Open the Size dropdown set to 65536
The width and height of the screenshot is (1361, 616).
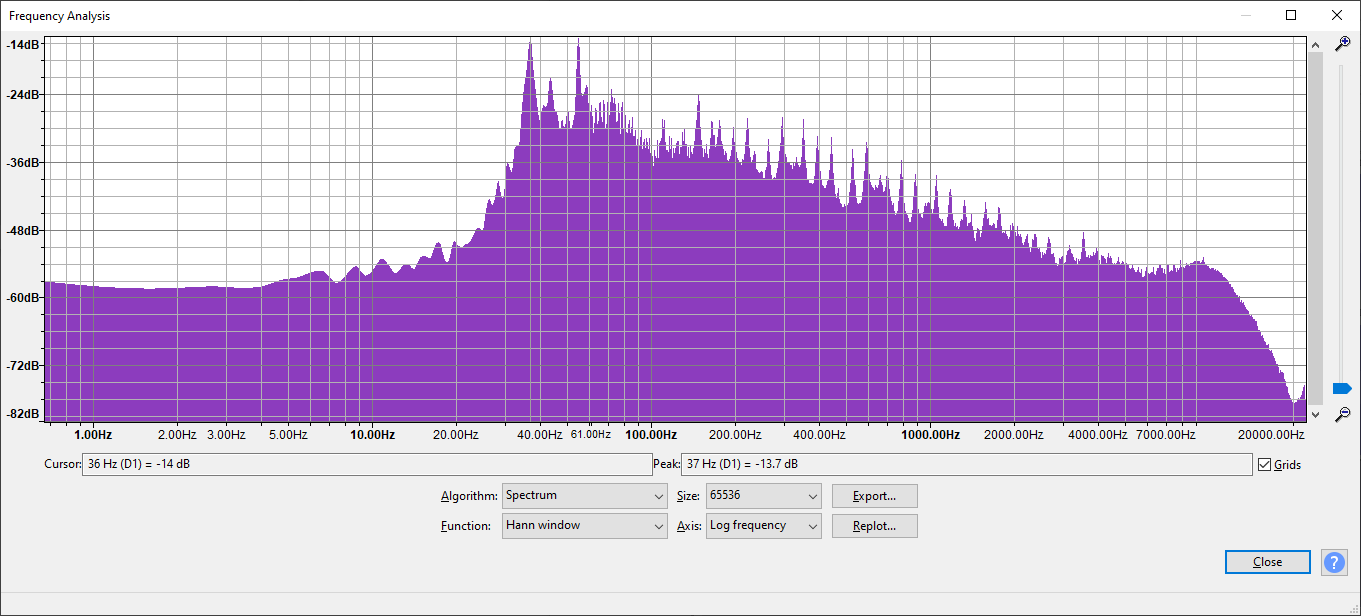[763, 496]
